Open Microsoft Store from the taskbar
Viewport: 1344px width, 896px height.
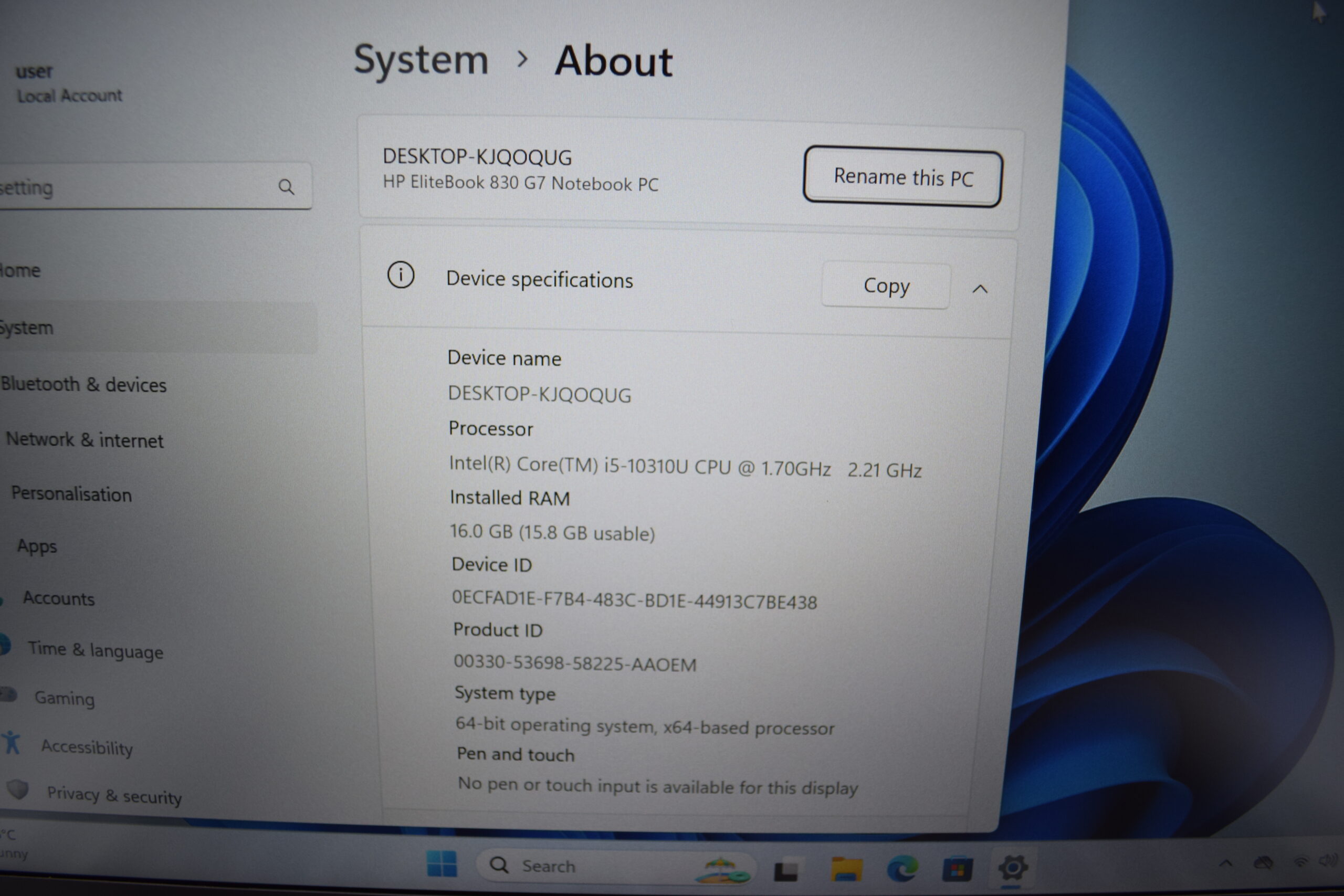click(x=958, y=870)
